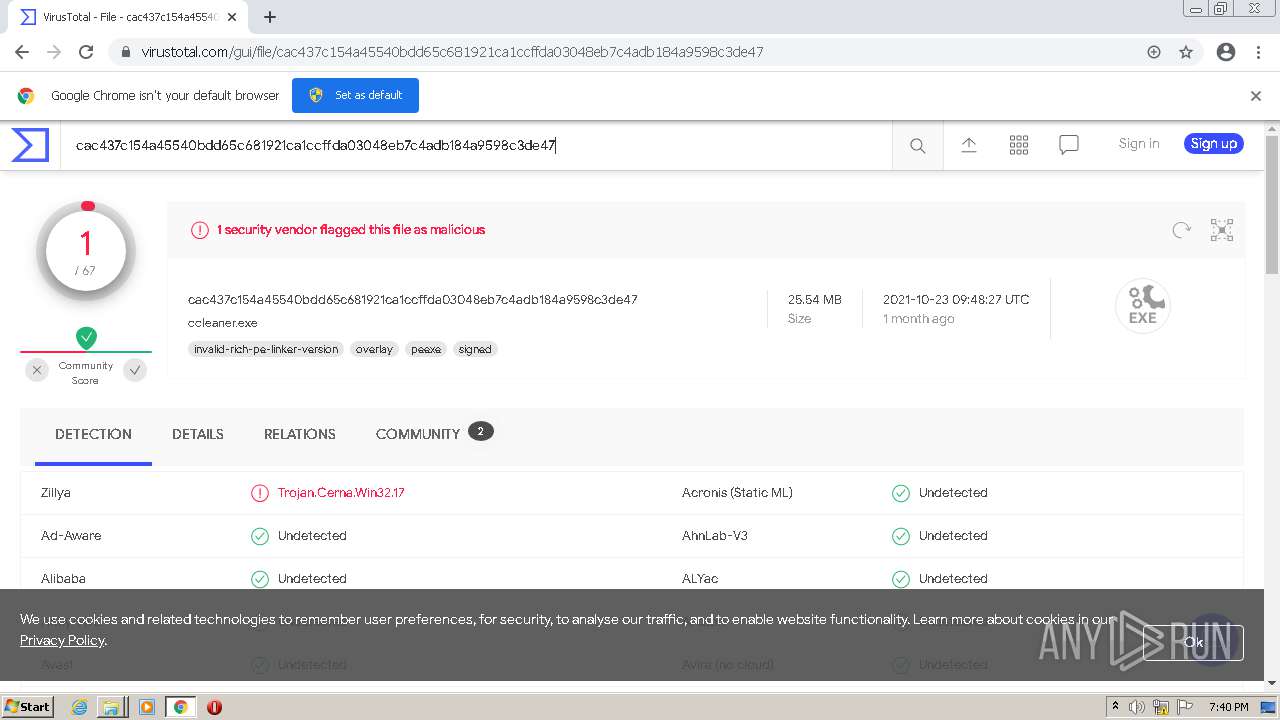Close the VirusTotal browser tab

pos(234,17)
